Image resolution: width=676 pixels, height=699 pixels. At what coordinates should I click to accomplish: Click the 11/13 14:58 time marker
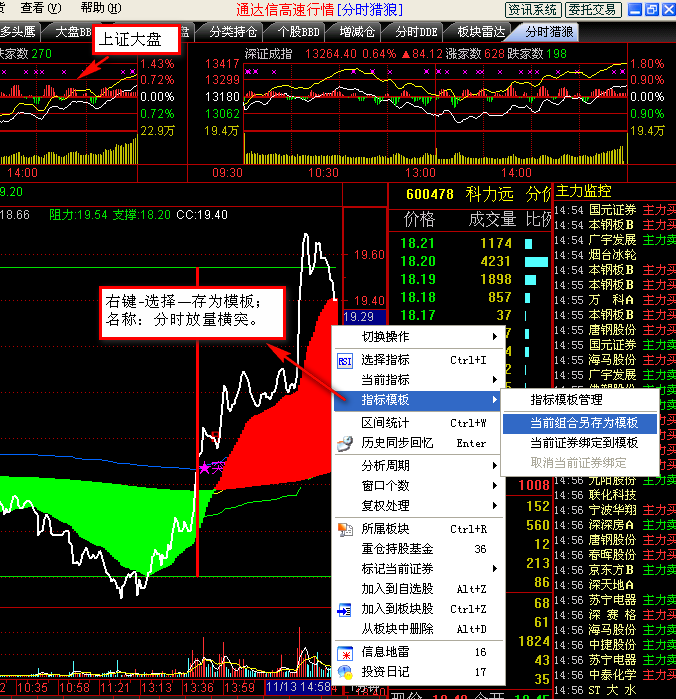click(x=299, y=687)
